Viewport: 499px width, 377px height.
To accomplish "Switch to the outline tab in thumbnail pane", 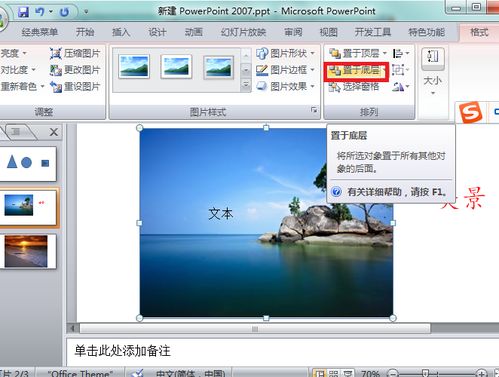I will pos(16,132).
